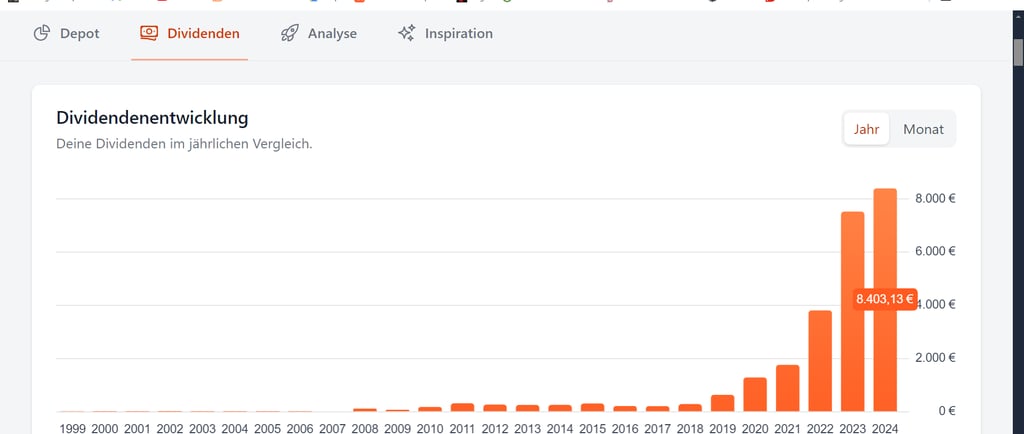Select the 2011 dividend bar
The width and height of the screenshot is (1024, 434).
462,407
